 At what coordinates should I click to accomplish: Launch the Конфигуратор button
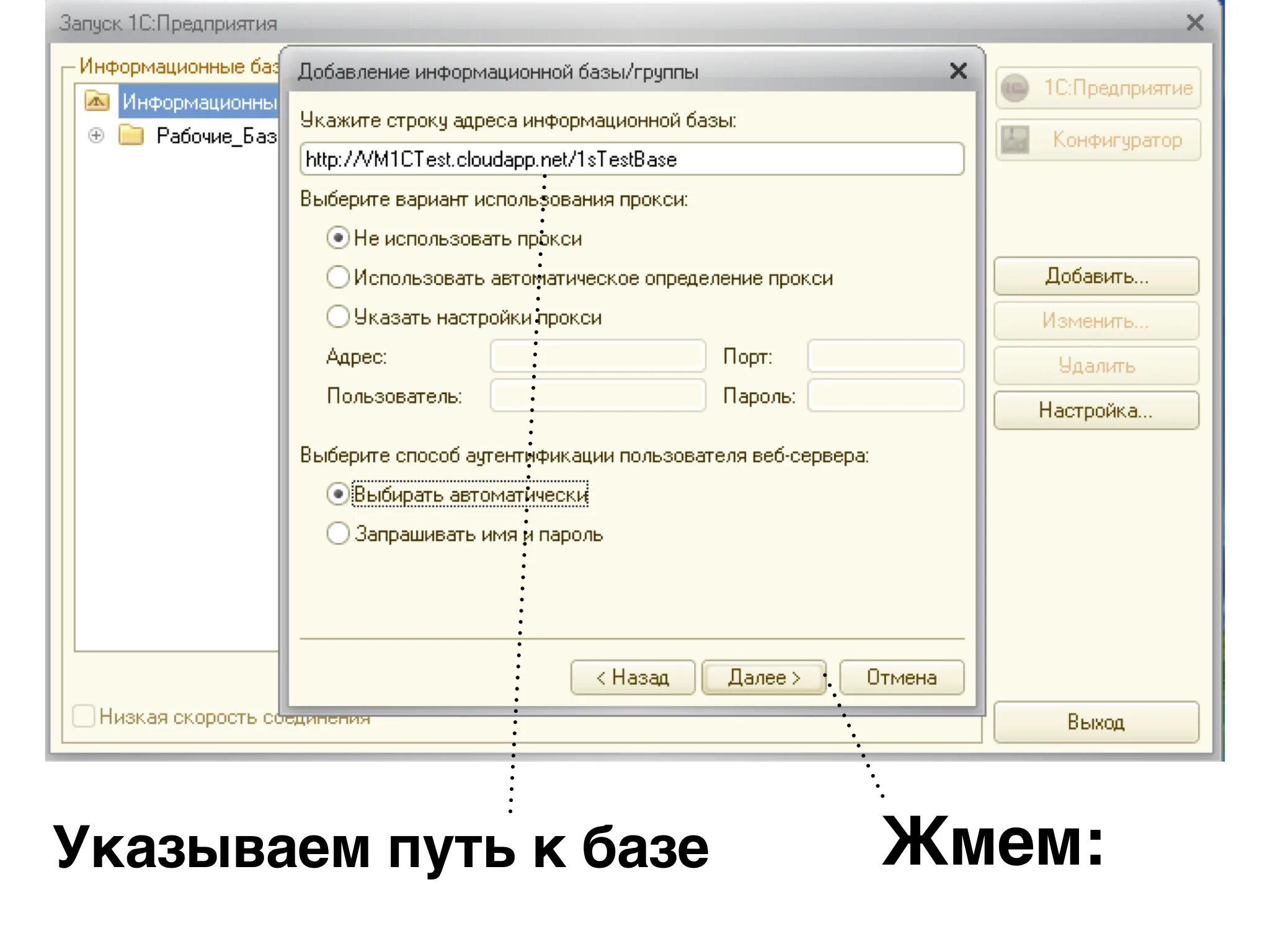pyautogui.click(x=1098, y=140)
